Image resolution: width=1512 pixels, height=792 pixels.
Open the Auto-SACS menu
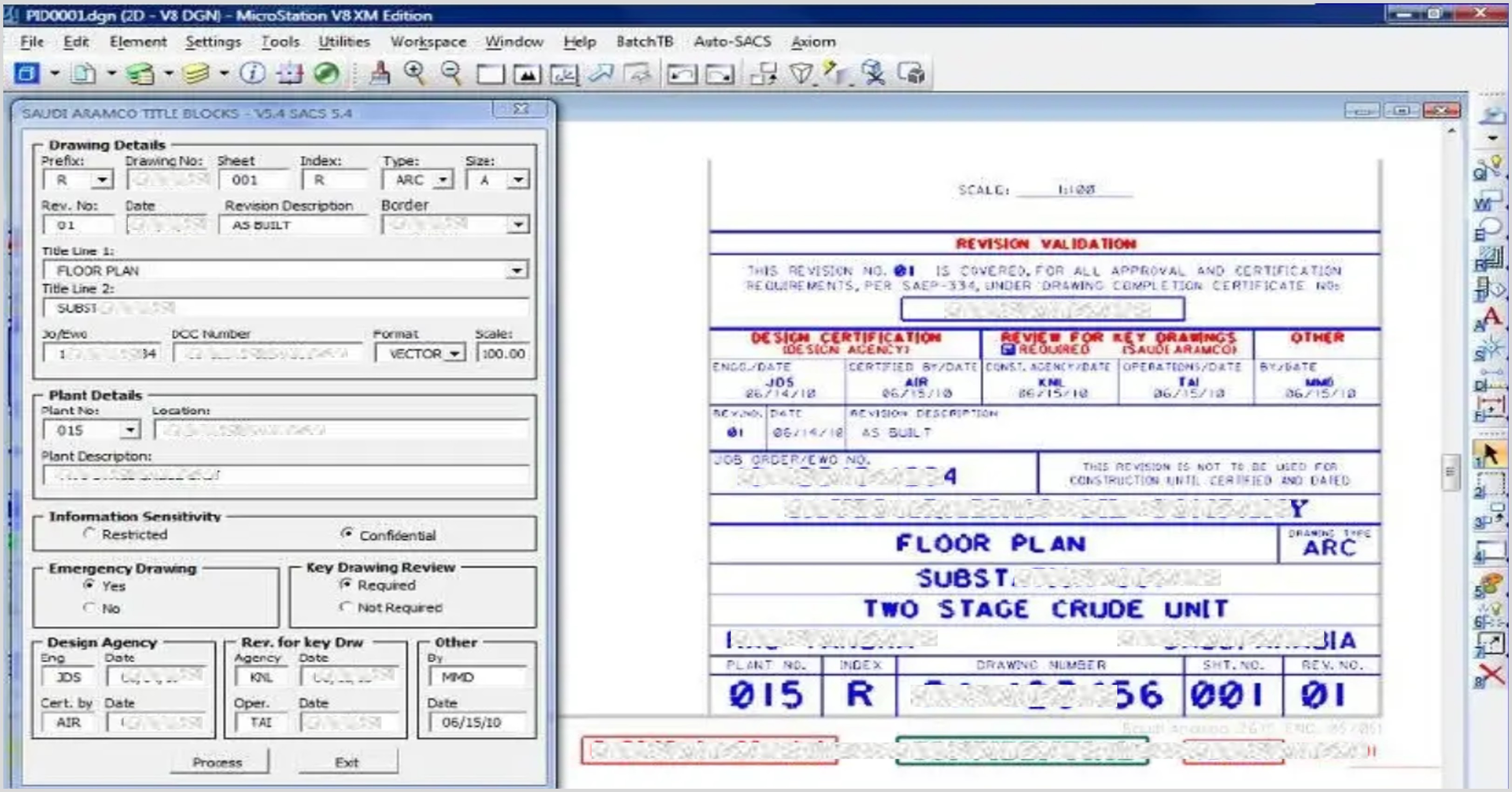tap(732, 41)
